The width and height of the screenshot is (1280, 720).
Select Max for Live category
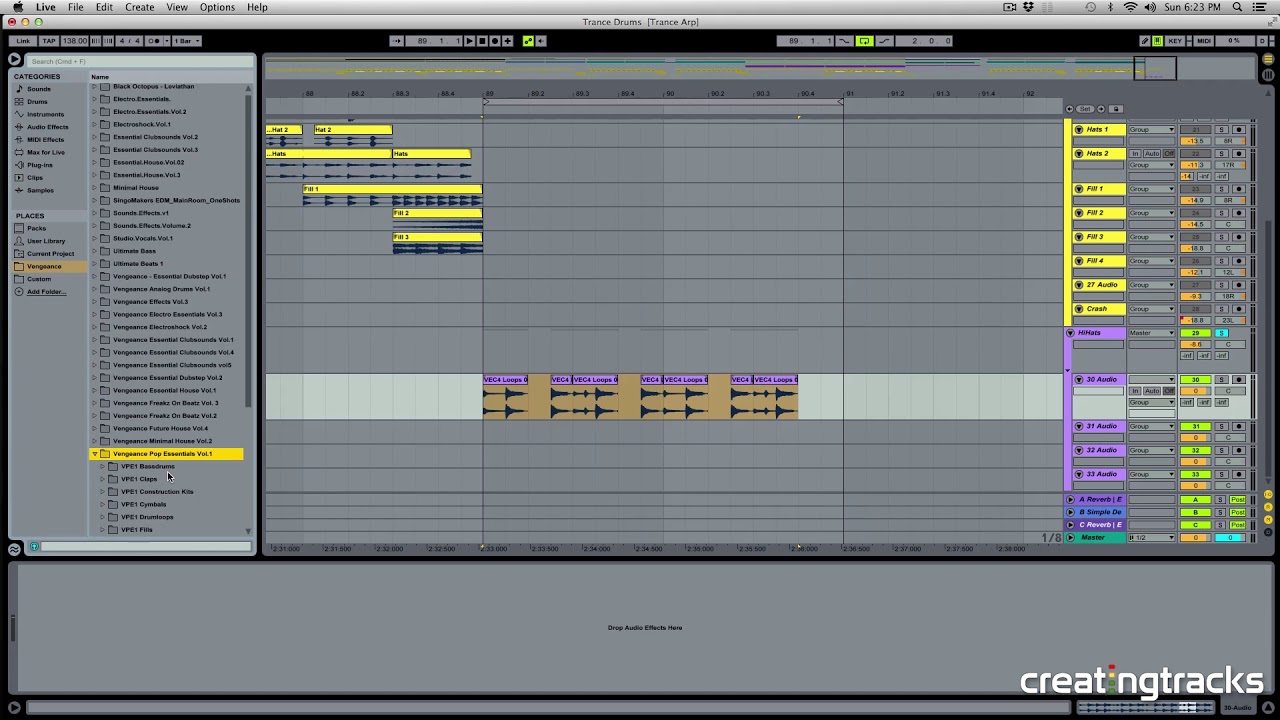pos(45,152)
